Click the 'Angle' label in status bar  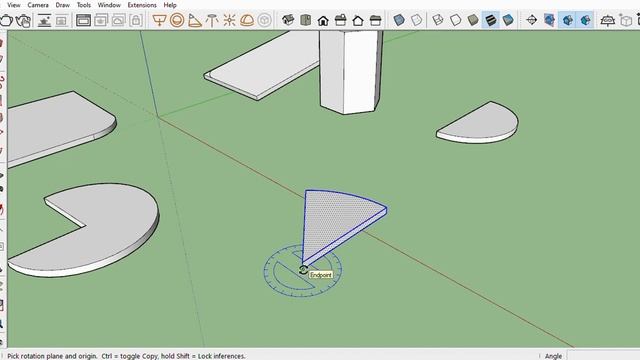[x=553, y=356]
